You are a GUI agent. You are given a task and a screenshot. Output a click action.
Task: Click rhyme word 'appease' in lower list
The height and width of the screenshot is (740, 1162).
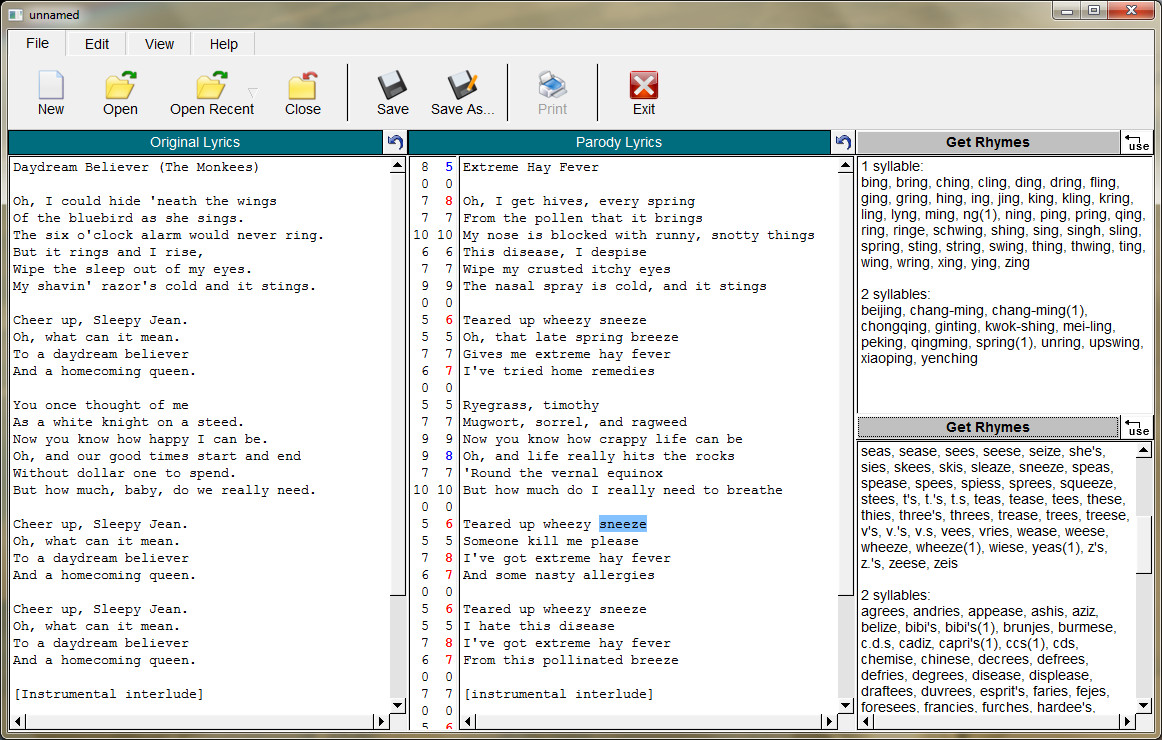995,611
